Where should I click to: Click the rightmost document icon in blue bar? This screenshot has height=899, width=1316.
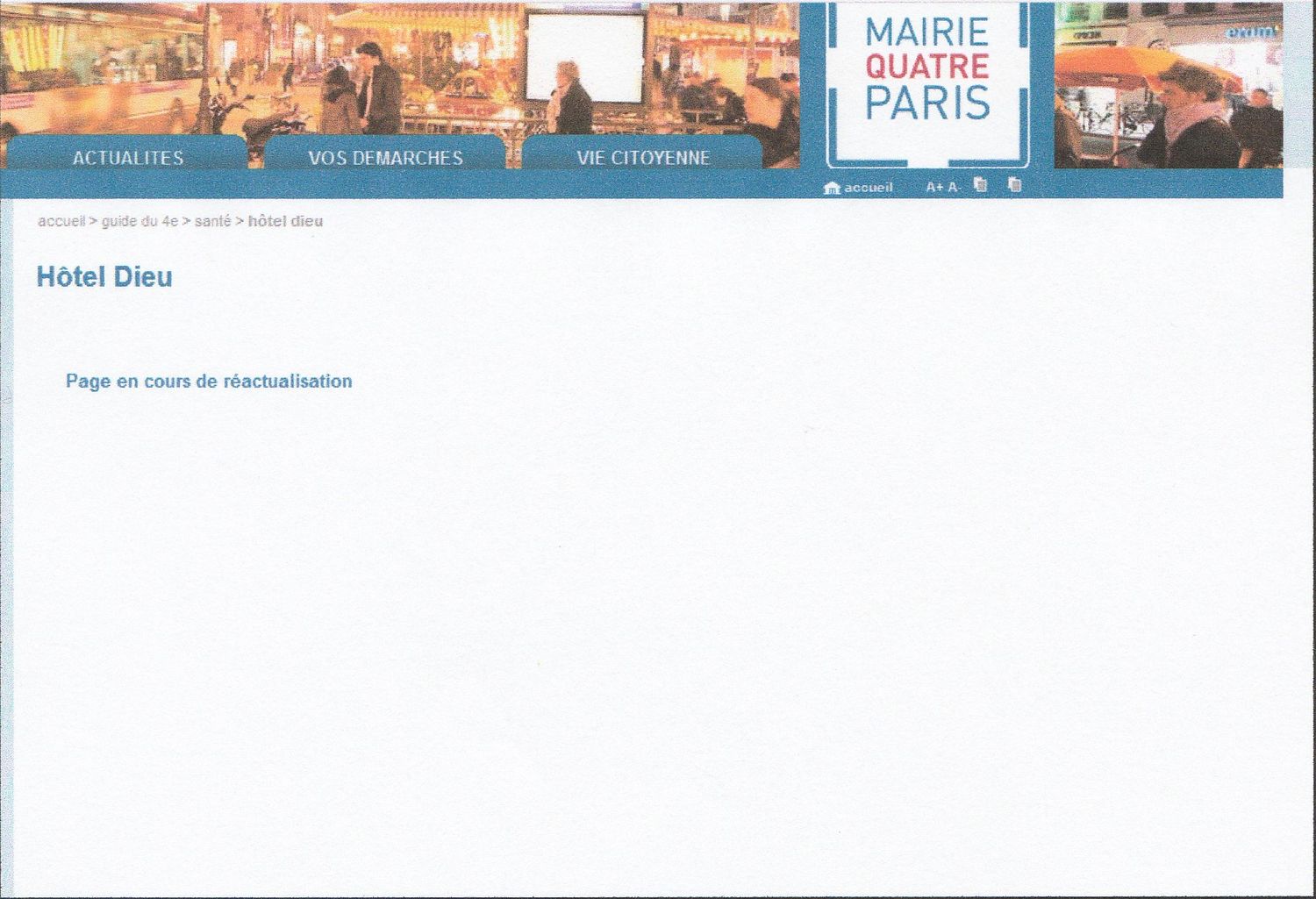coord(1015,185)
